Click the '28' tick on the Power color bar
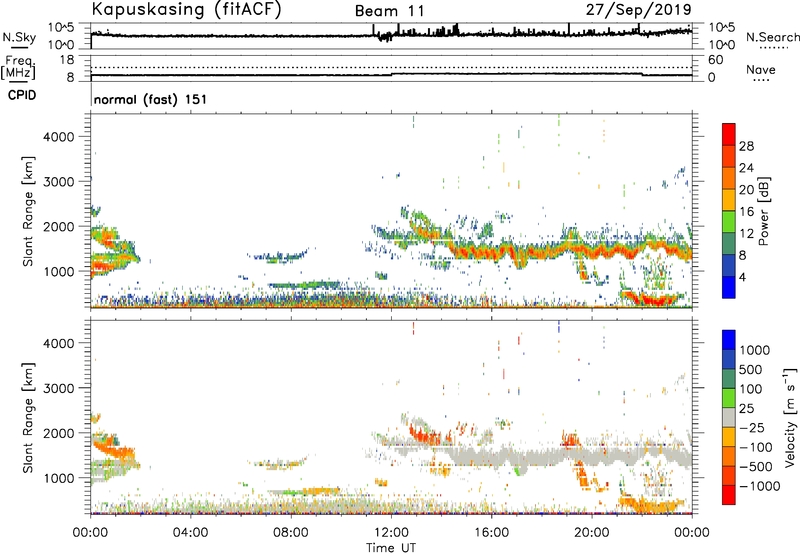The height and width of the screenshot is (554, 800). point(746,146)
